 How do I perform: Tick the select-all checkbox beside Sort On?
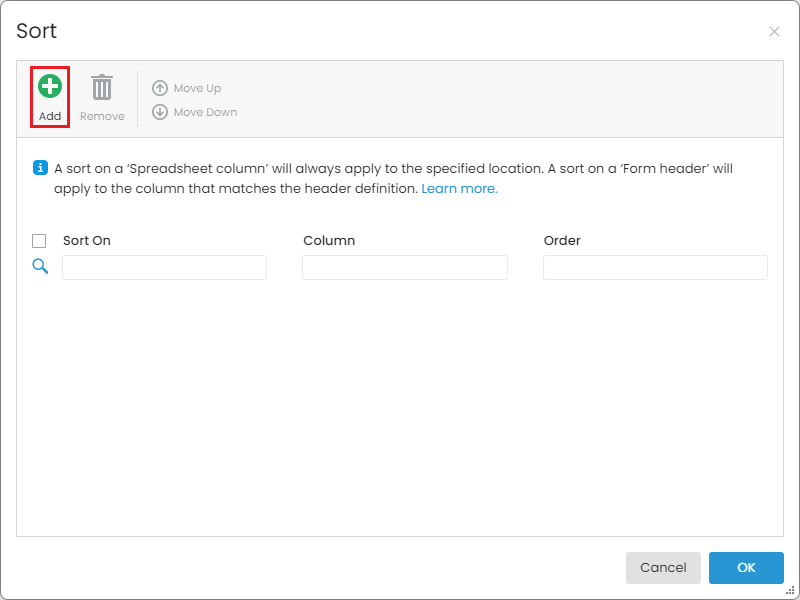click(x=39, y=241)
